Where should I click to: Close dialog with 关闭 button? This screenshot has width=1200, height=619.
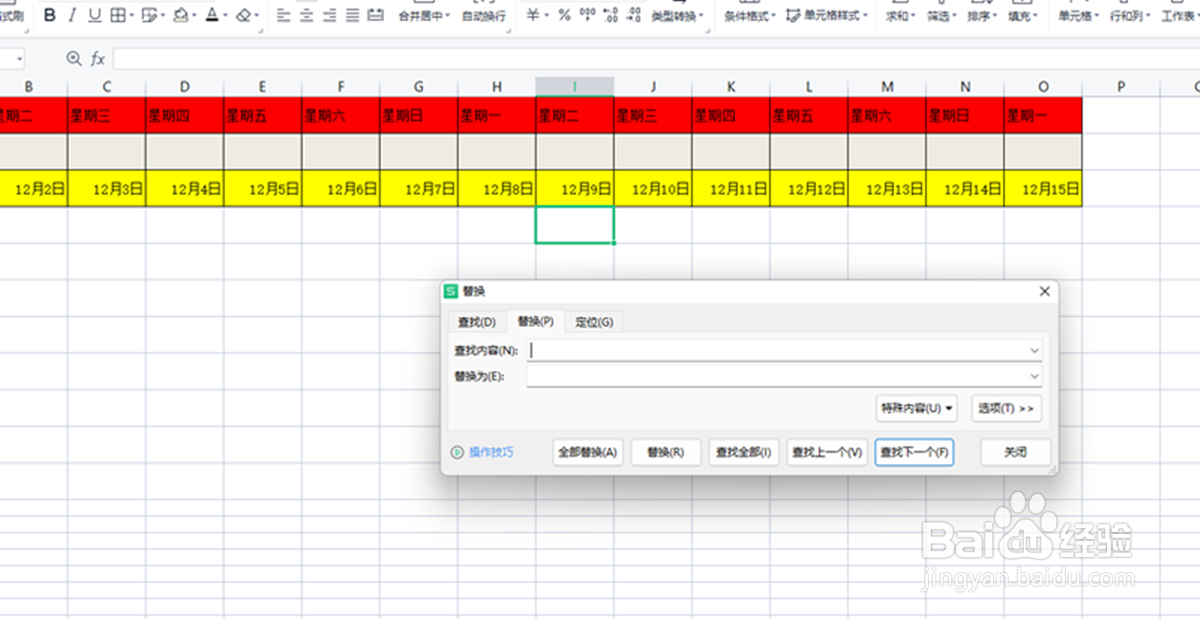1016,452
